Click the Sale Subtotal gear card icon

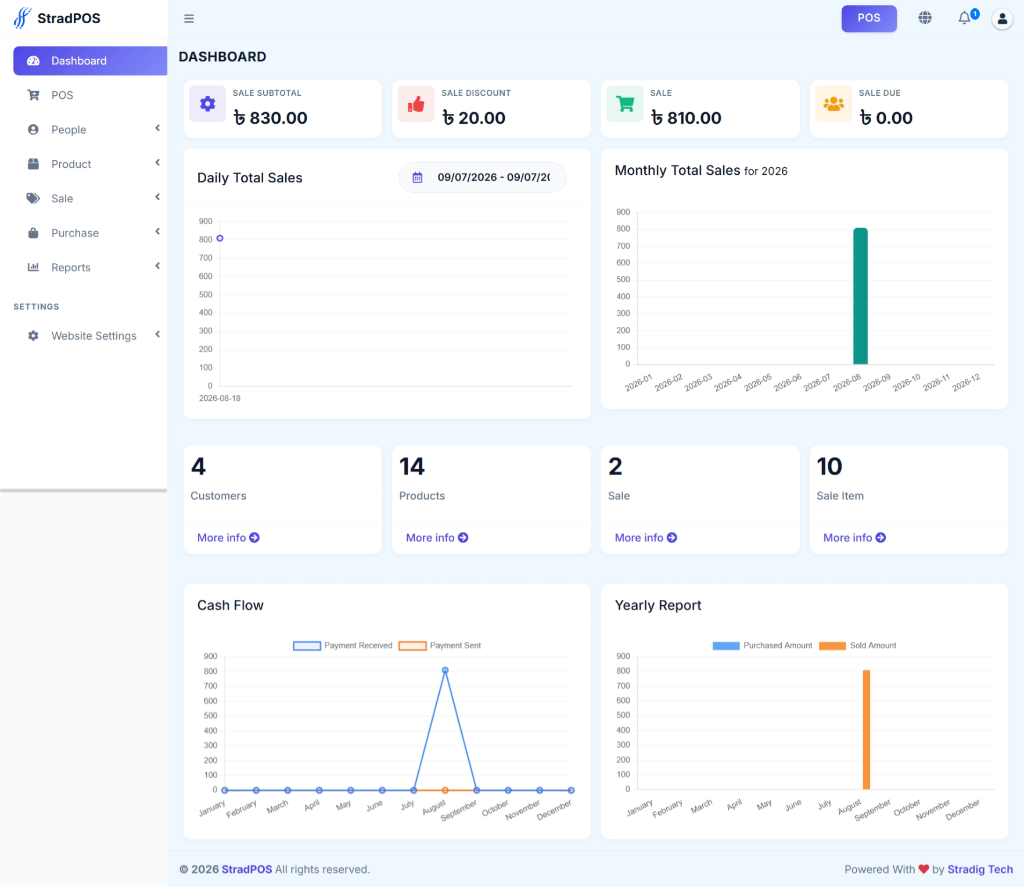point(208,103)
